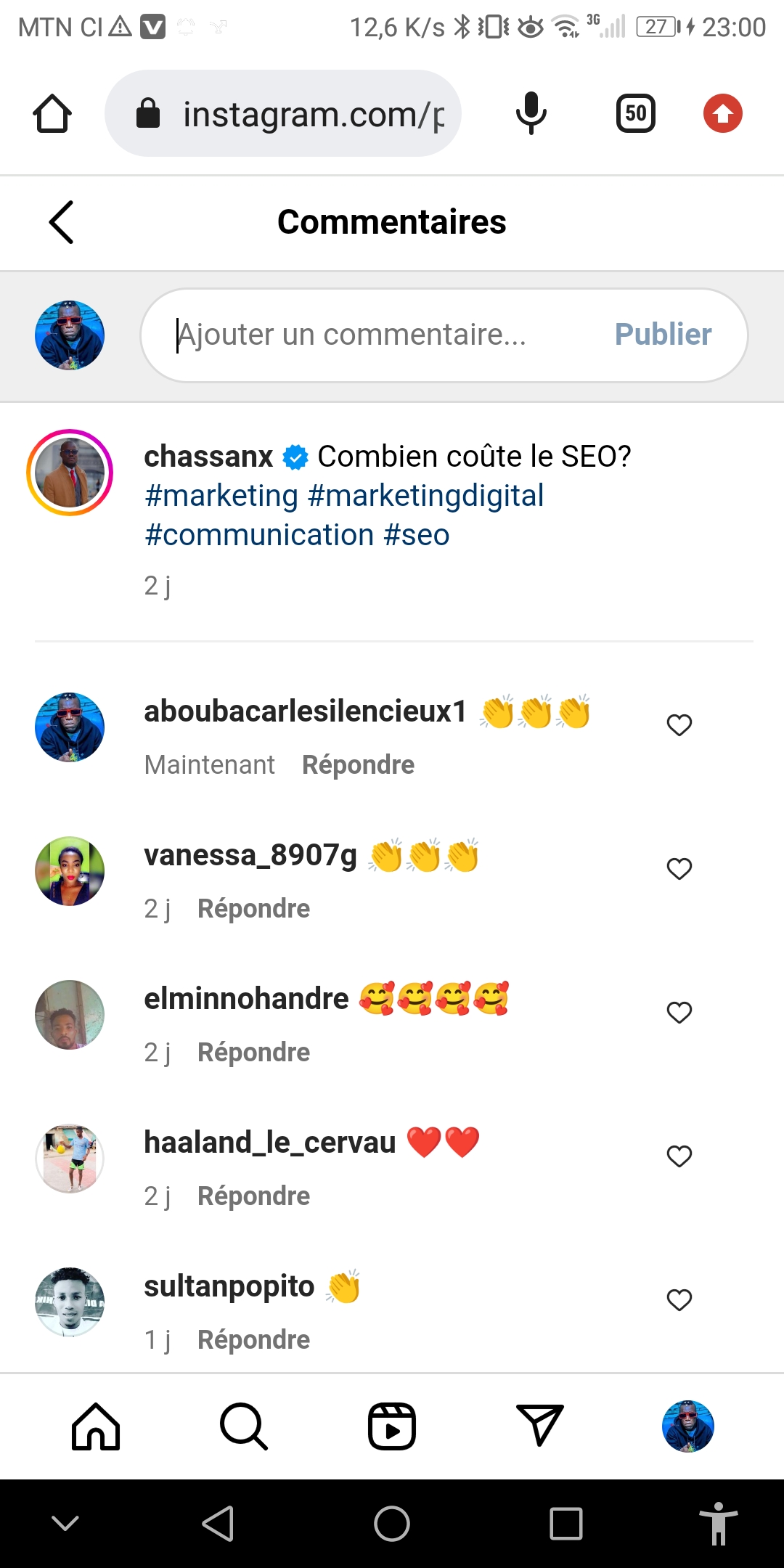Reply to sultanpopito's comment with Répondre
This screenshot has width=784, height=1568.
click(253, 1339)
